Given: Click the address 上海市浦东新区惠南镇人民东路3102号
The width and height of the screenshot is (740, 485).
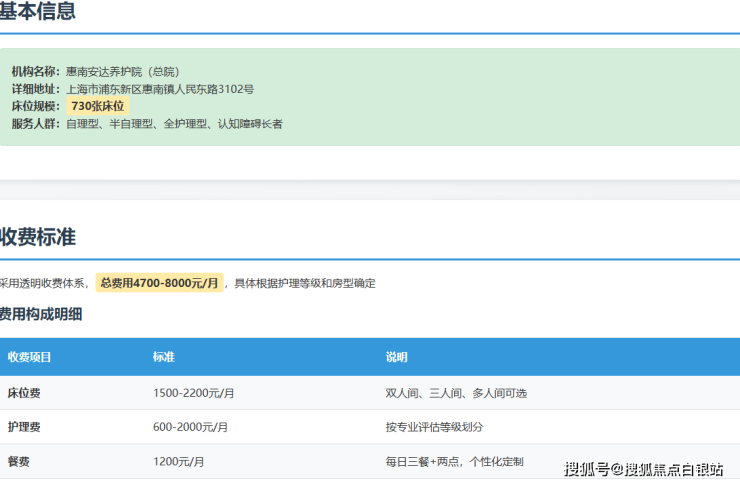Looking at the screenshot, I should pos(160,89).
